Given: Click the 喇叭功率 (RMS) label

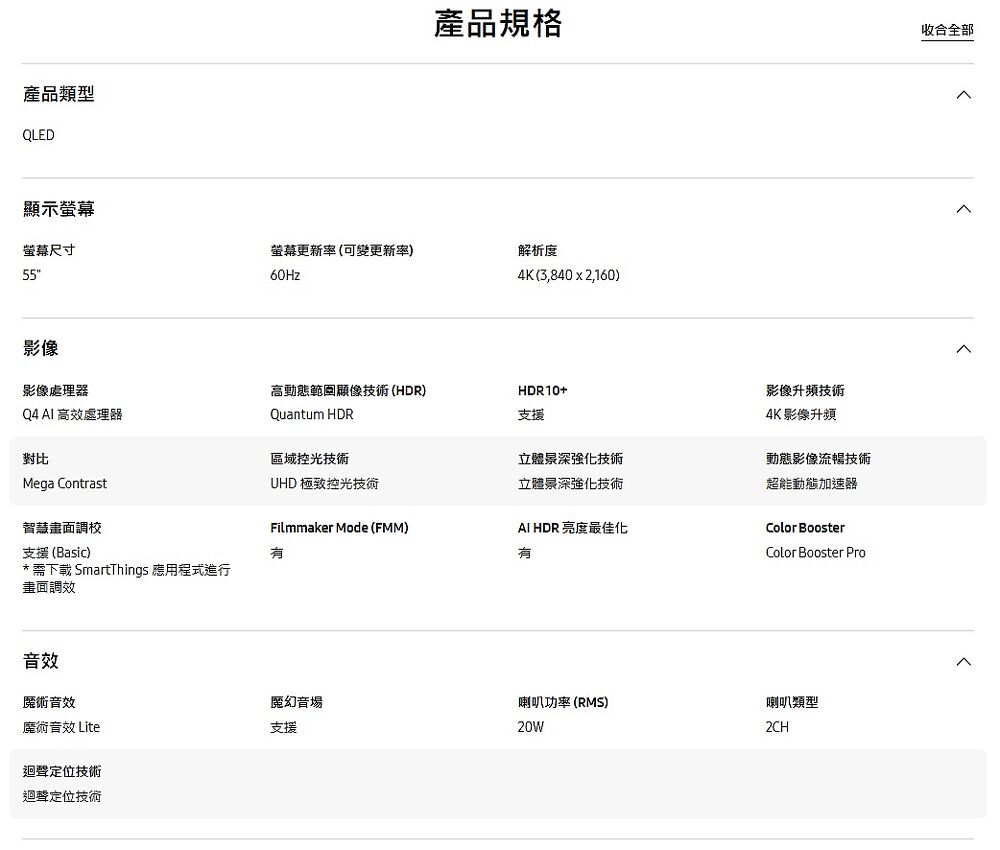Looking at the screenshot, I should [563, 702].
